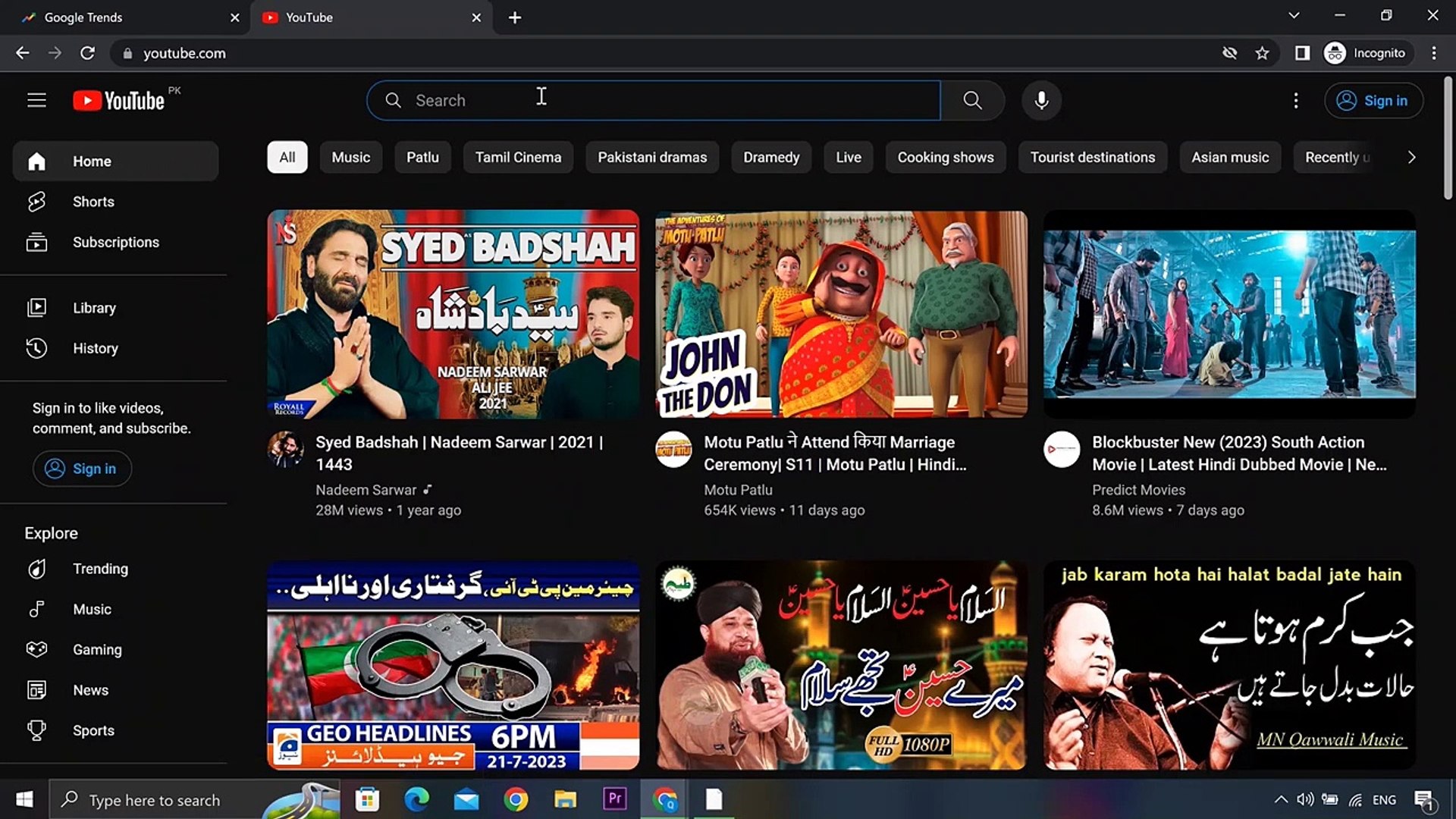Click the Sign in button
1456x819 pixels.
click(x=1374, y=100)
